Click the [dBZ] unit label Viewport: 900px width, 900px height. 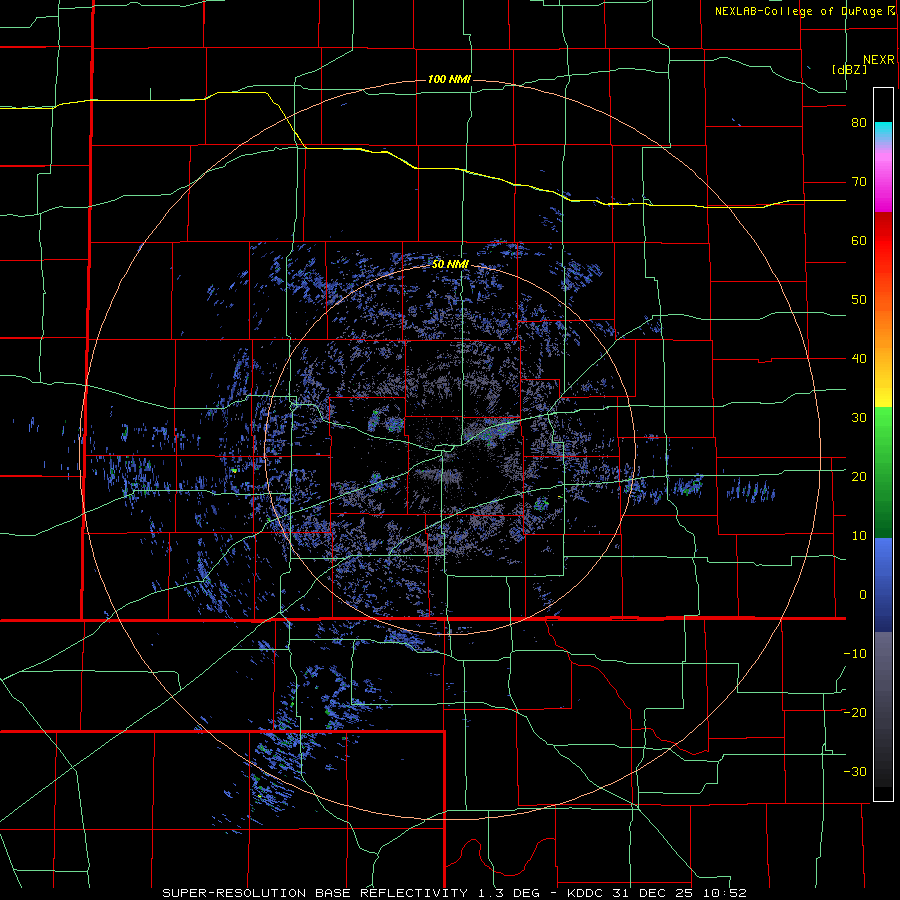coord(849,70)
